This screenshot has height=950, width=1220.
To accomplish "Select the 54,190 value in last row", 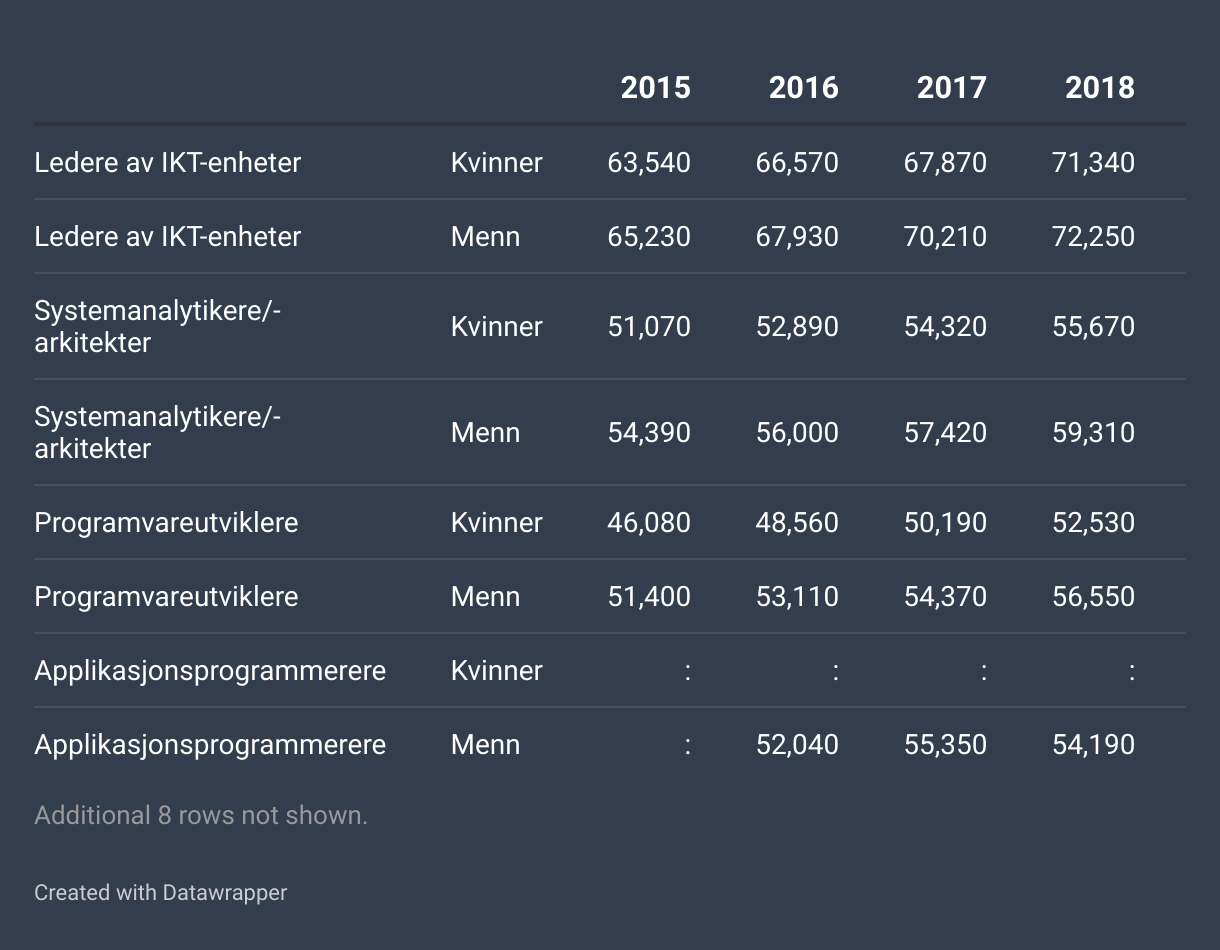I will pos(1093,744).
